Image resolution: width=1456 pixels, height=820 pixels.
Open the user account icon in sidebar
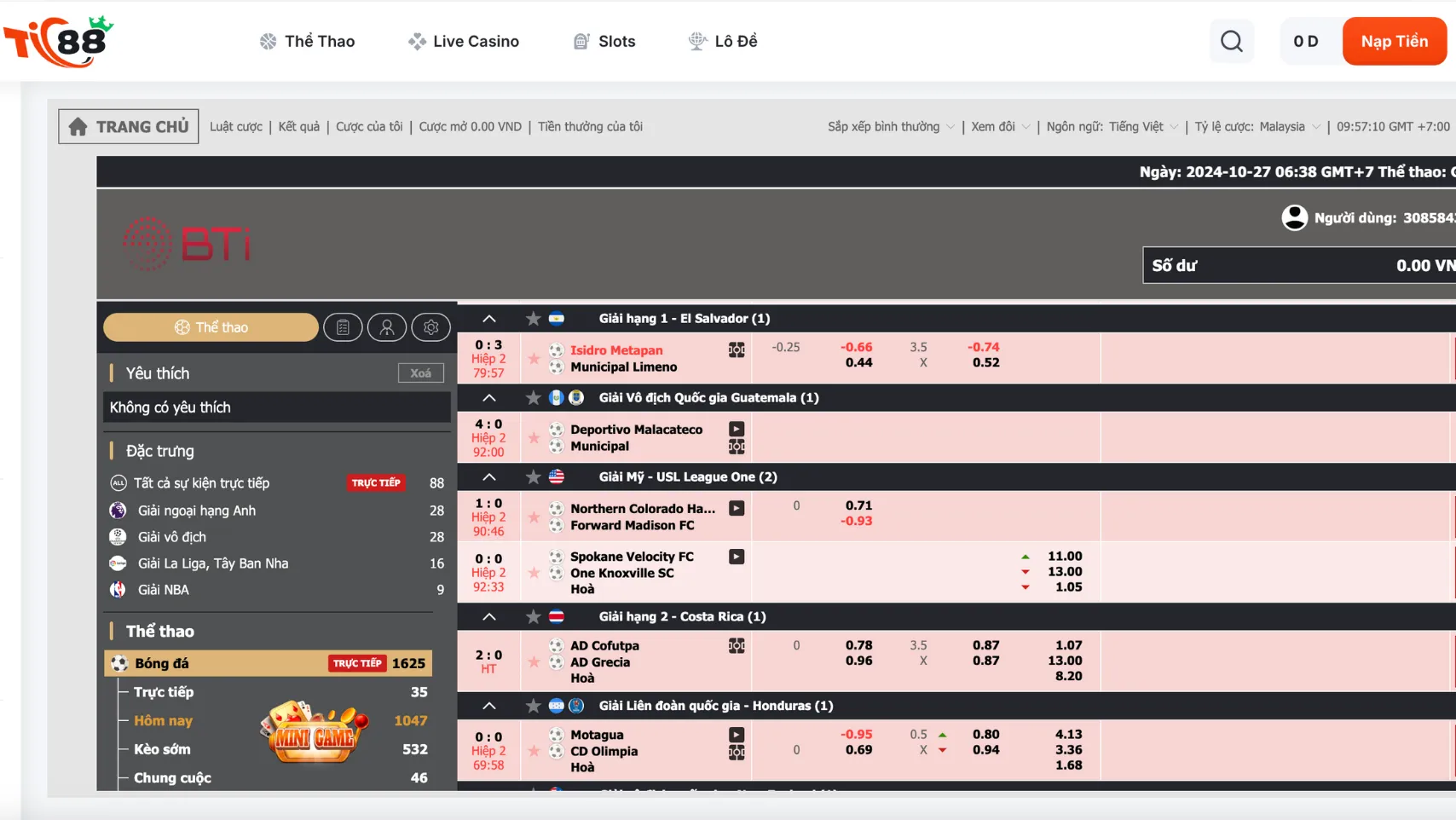[387, 327]
